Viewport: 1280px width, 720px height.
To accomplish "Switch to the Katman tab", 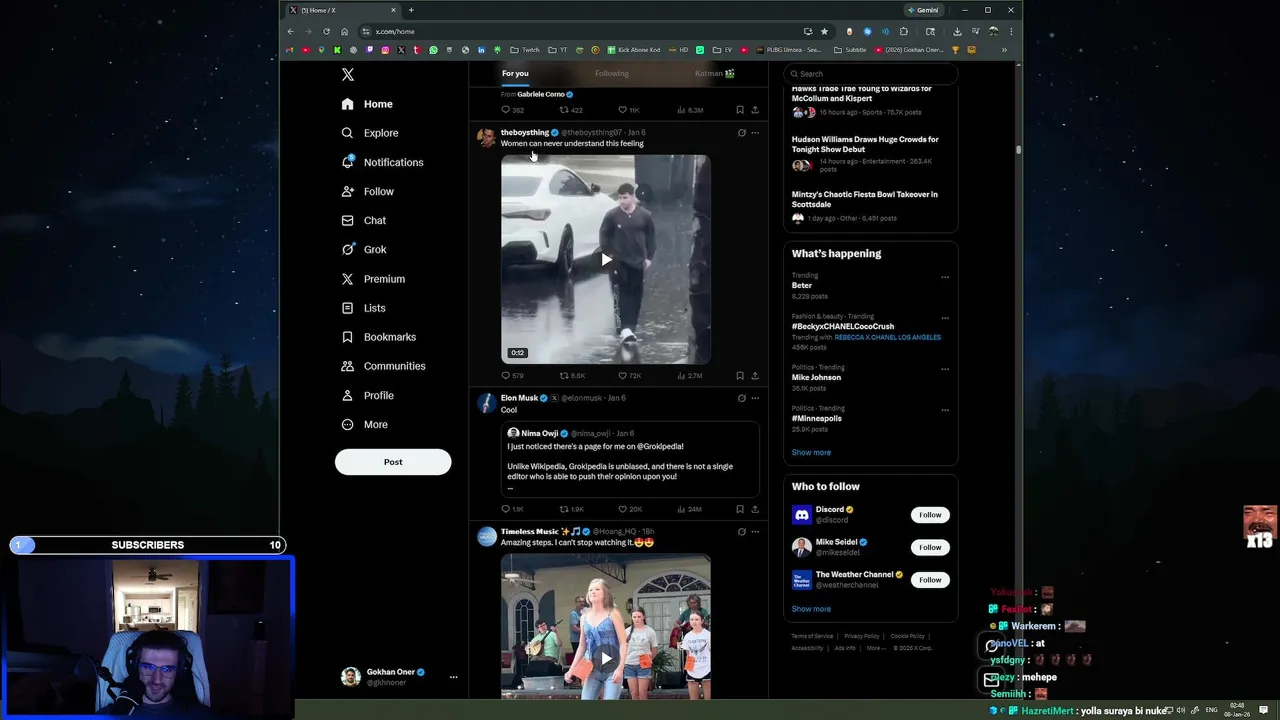I will [714, 73].
